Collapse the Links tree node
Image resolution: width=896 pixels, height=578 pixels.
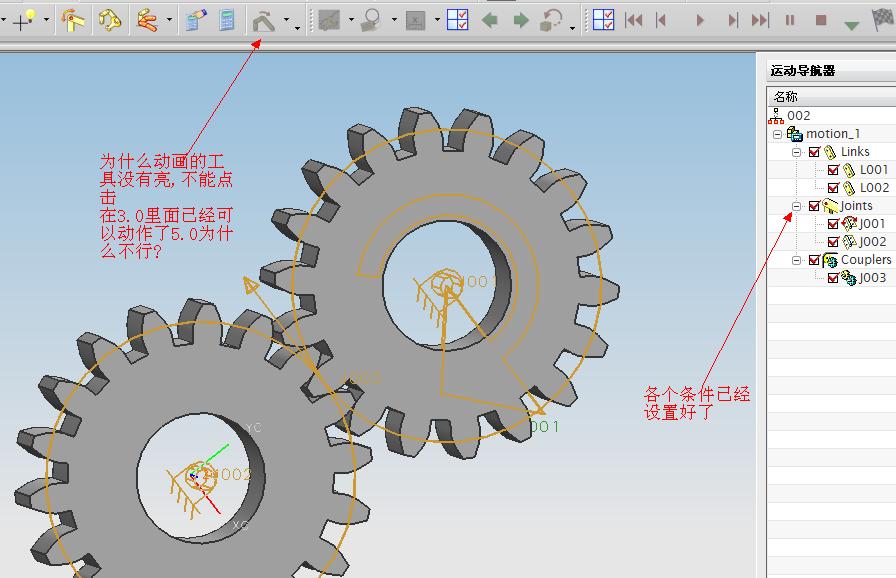[x=796, y=152]
